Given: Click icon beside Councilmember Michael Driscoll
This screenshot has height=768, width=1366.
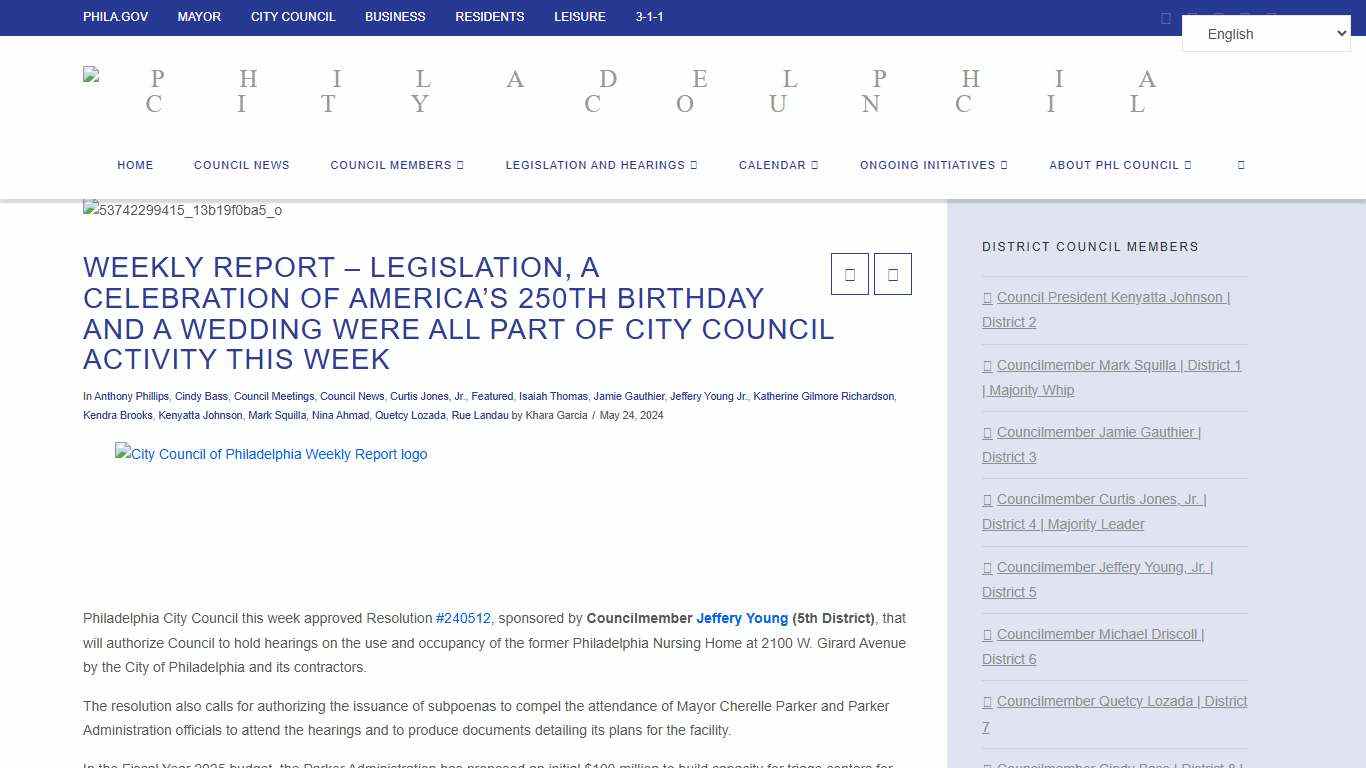Looking at the screenshot, I should click(987, 634).
